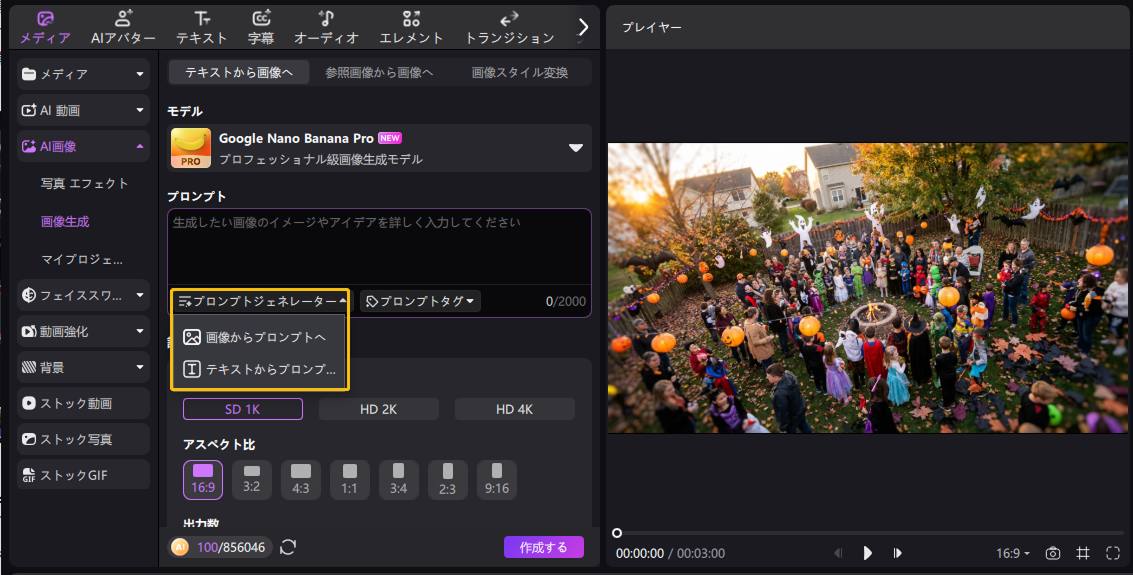
Task: Take a snapshot with the camera icon
Action: coord(1053,553)
